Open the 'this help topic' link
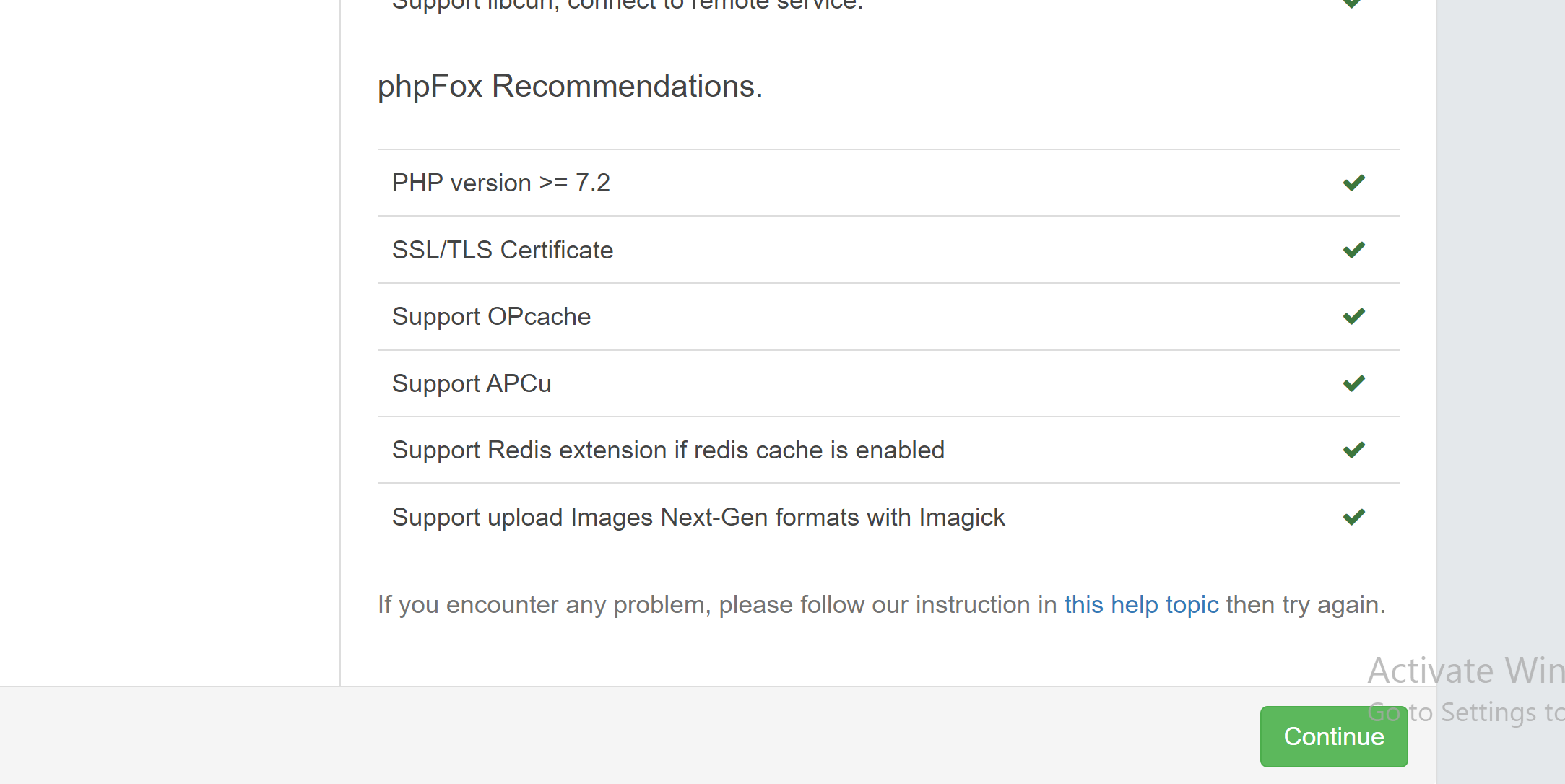 (1141, 604)
